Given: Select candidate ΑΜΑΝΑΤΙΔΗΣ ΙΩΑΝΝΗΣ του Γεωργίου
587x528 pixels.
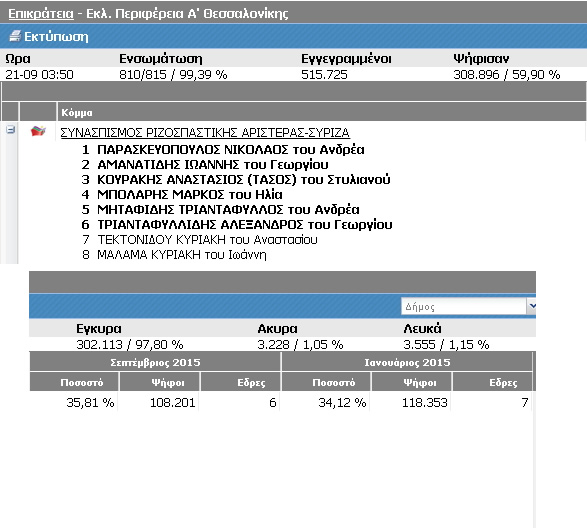Looking at the screenshot, I should [213, 164].
